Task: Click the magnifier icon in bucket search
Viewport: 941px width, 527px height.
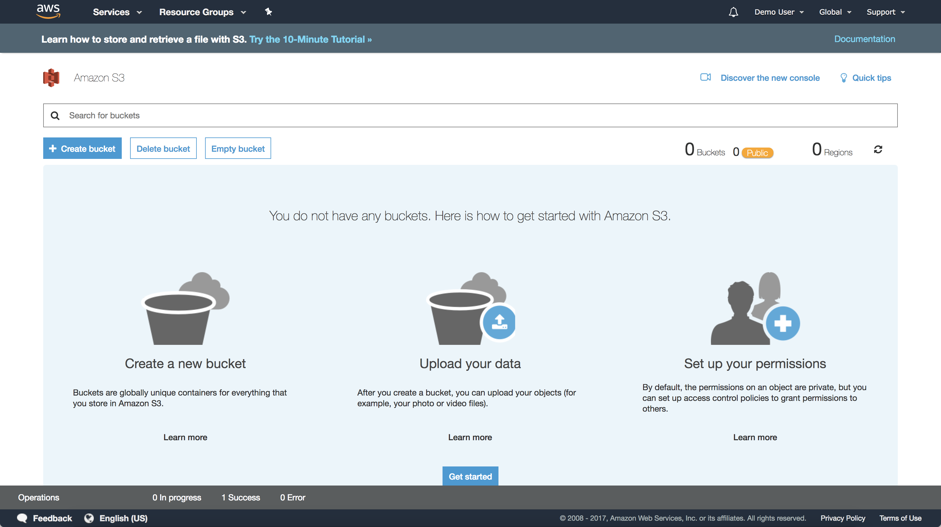Action: [55, 115]
